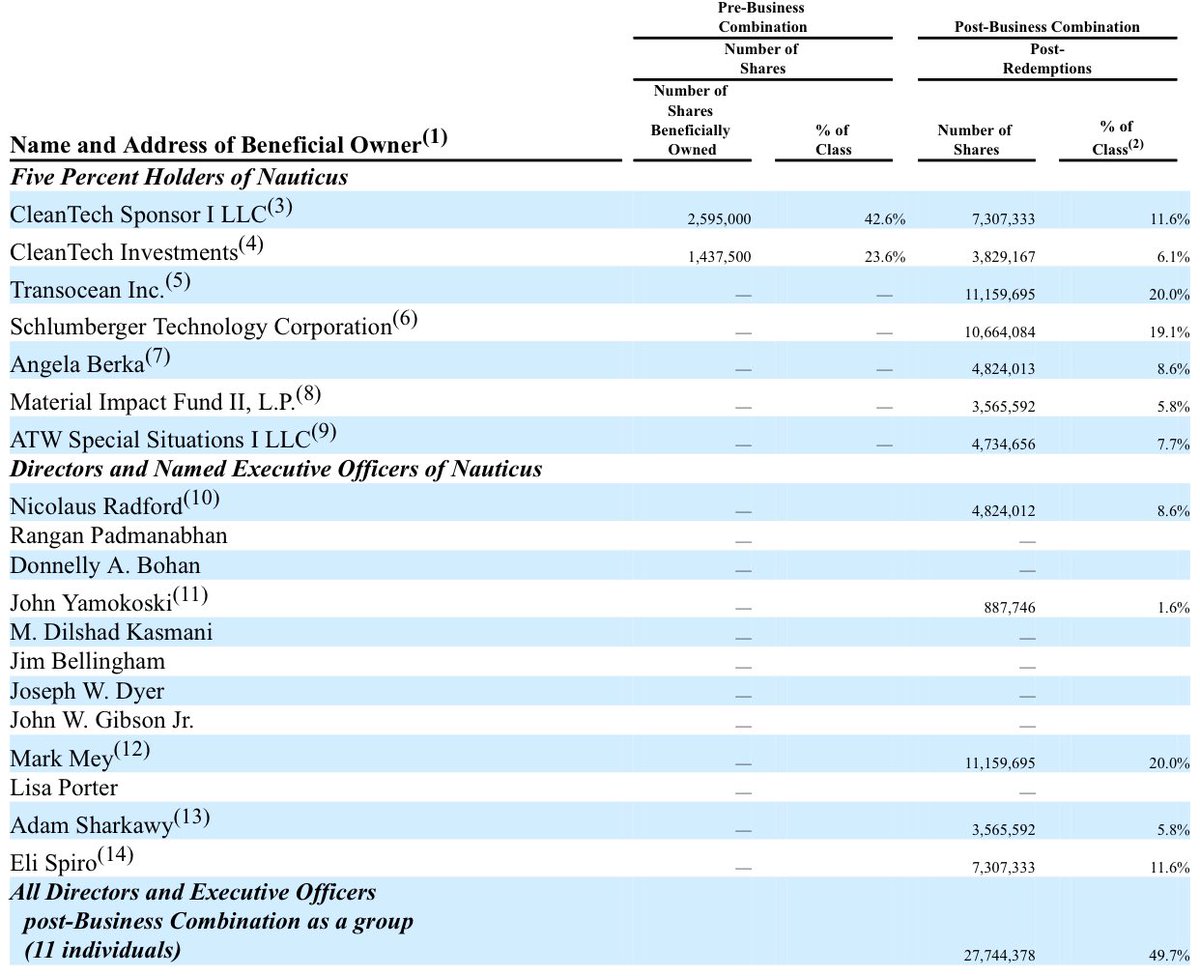The width and height of the screenshot is (1200, 976).
Task: Click the 1.6% cell
Action: tap(1173, 607)
